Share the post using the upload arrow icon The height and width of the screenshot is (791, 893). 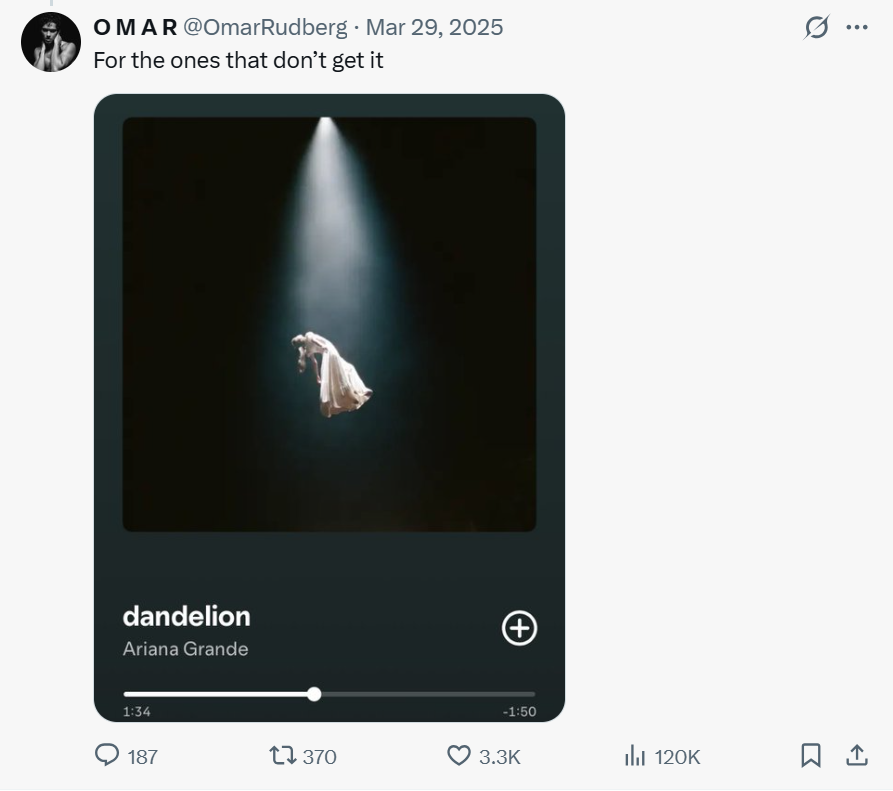[x=857, y=755]
